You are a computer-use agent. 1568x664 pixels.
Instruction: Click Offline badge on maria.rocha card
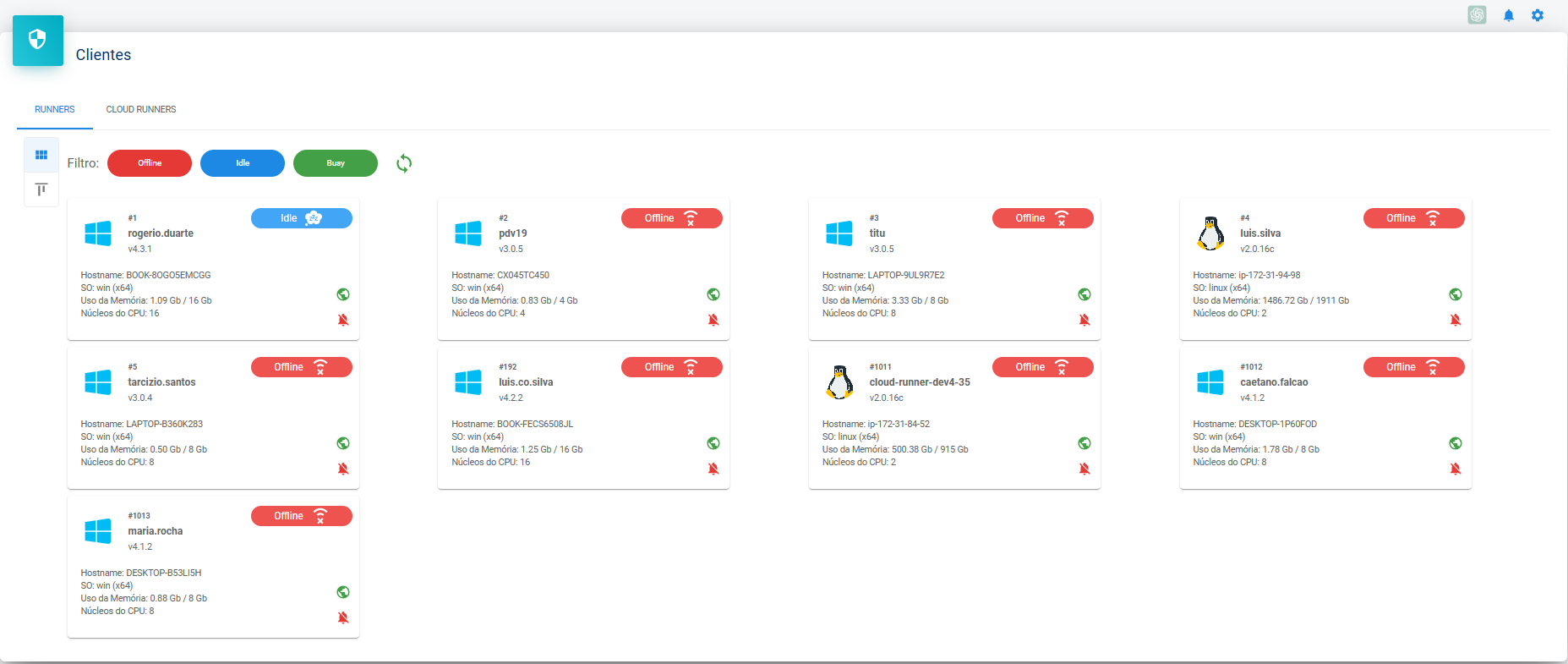(x=302, y=516)
